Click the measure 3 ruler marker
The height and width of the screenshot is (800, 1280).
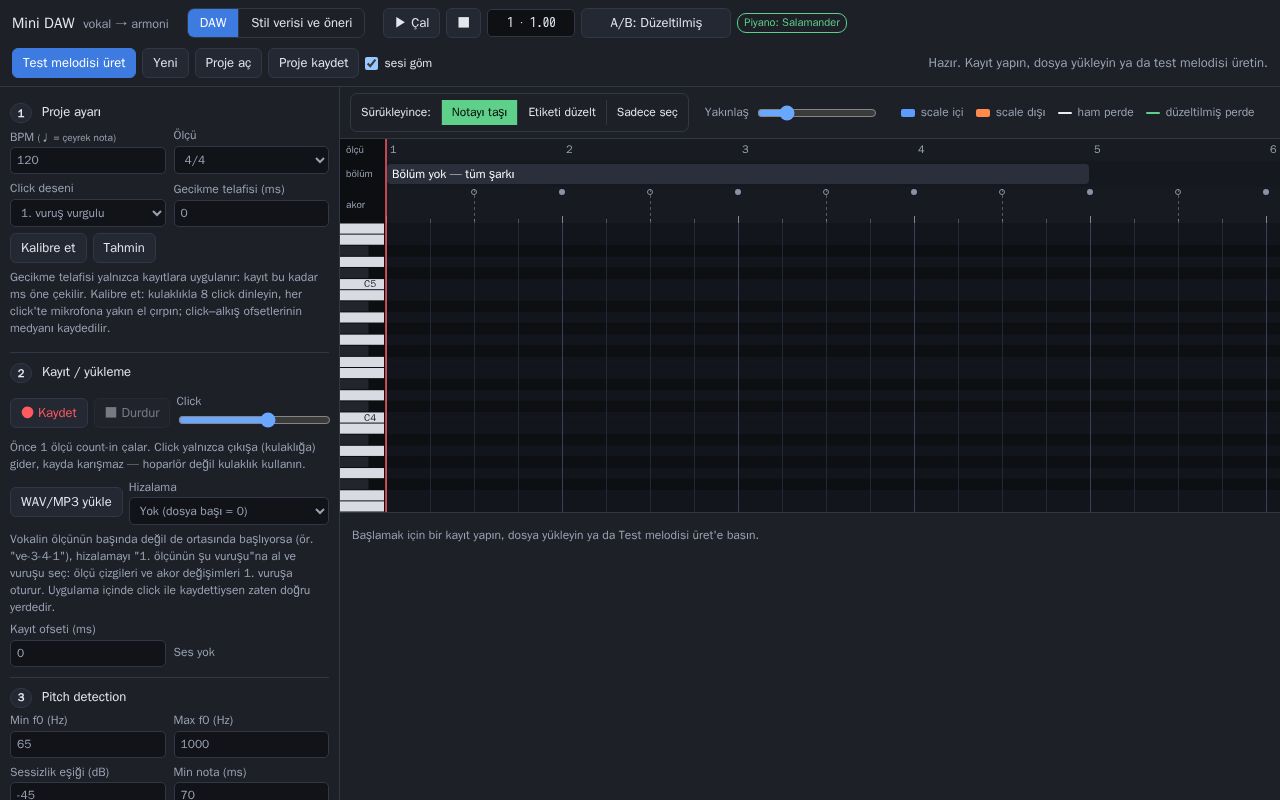(x=745, y=149)
